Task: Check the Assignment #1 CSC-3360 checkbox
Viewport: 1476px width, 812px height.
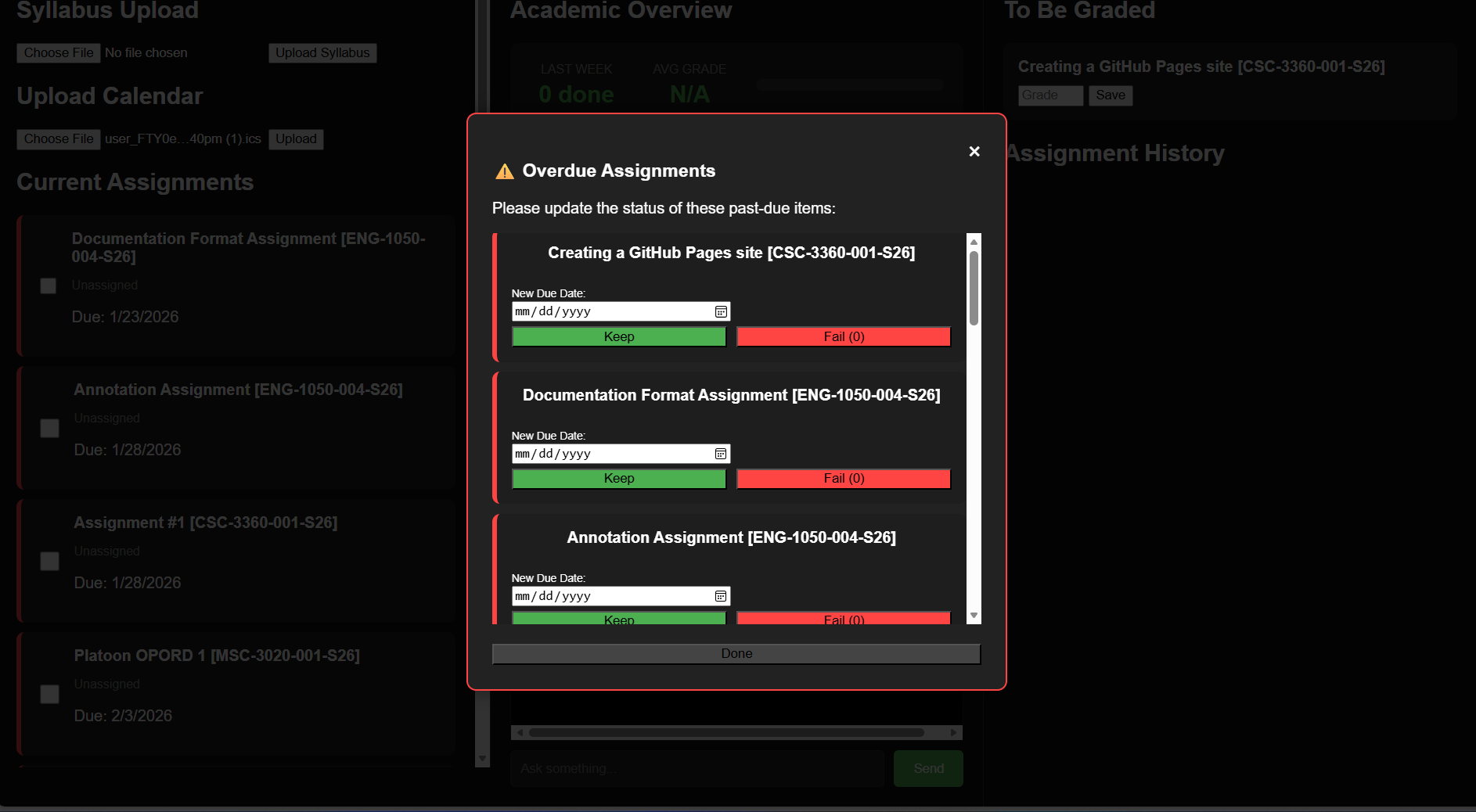Action: point(50,562)
